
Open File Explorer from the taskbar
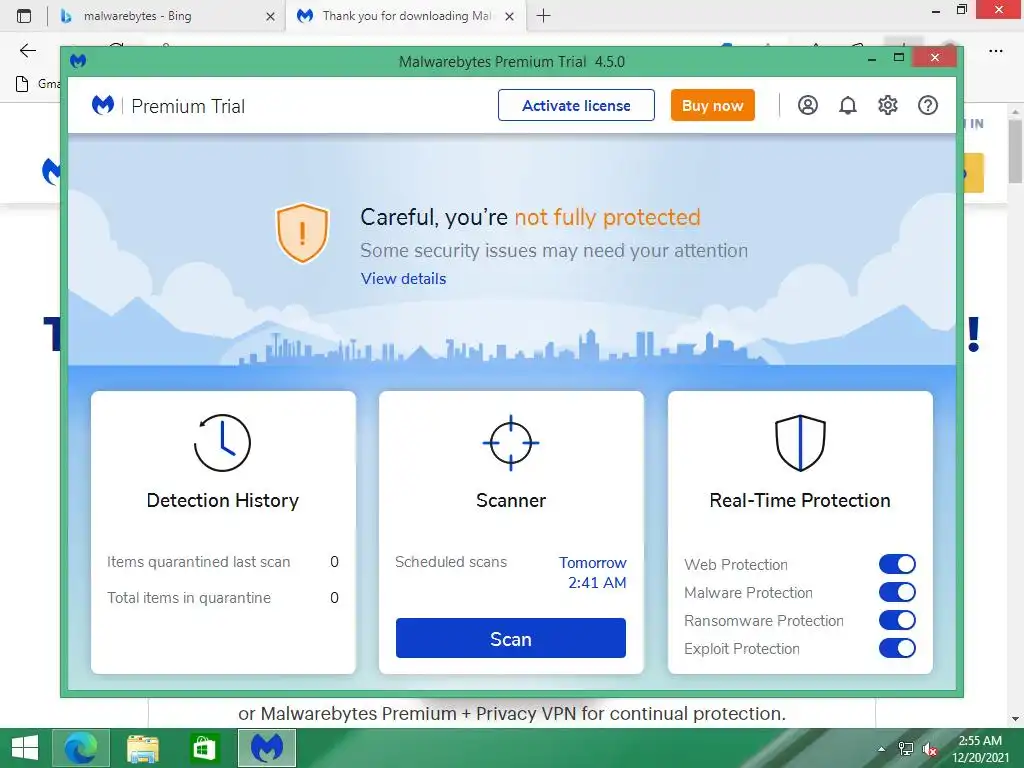click(x=142, y=748)
